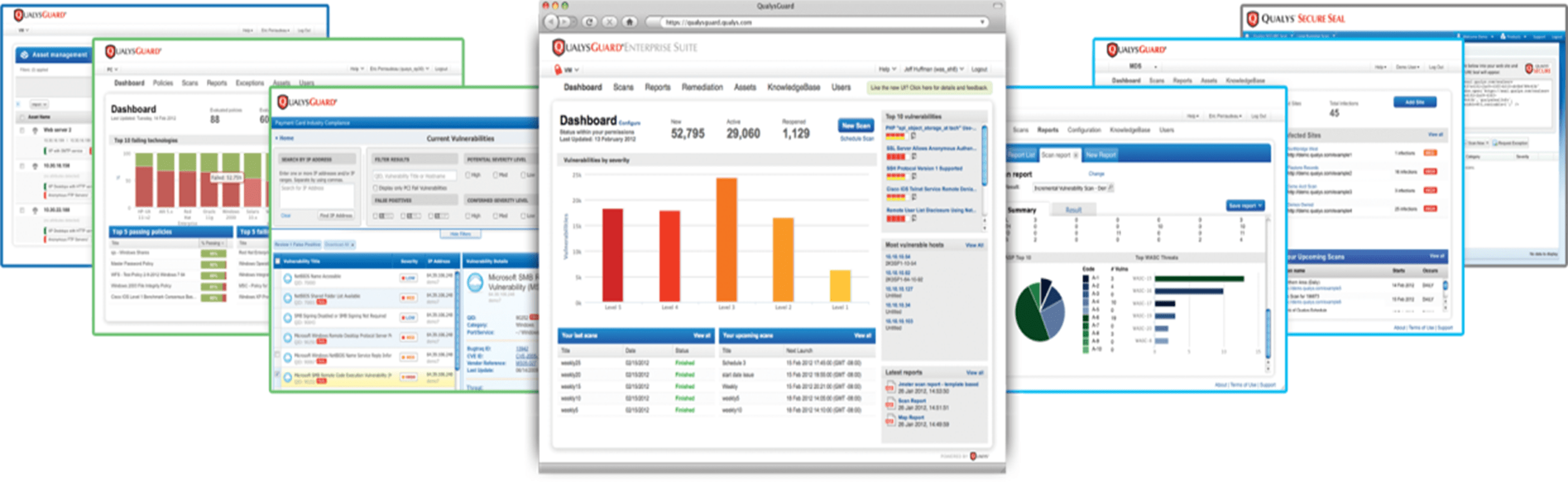Click the Level 1 yellow severity bar
Screen dimensions: 1568x482
[x=840, y=286]
